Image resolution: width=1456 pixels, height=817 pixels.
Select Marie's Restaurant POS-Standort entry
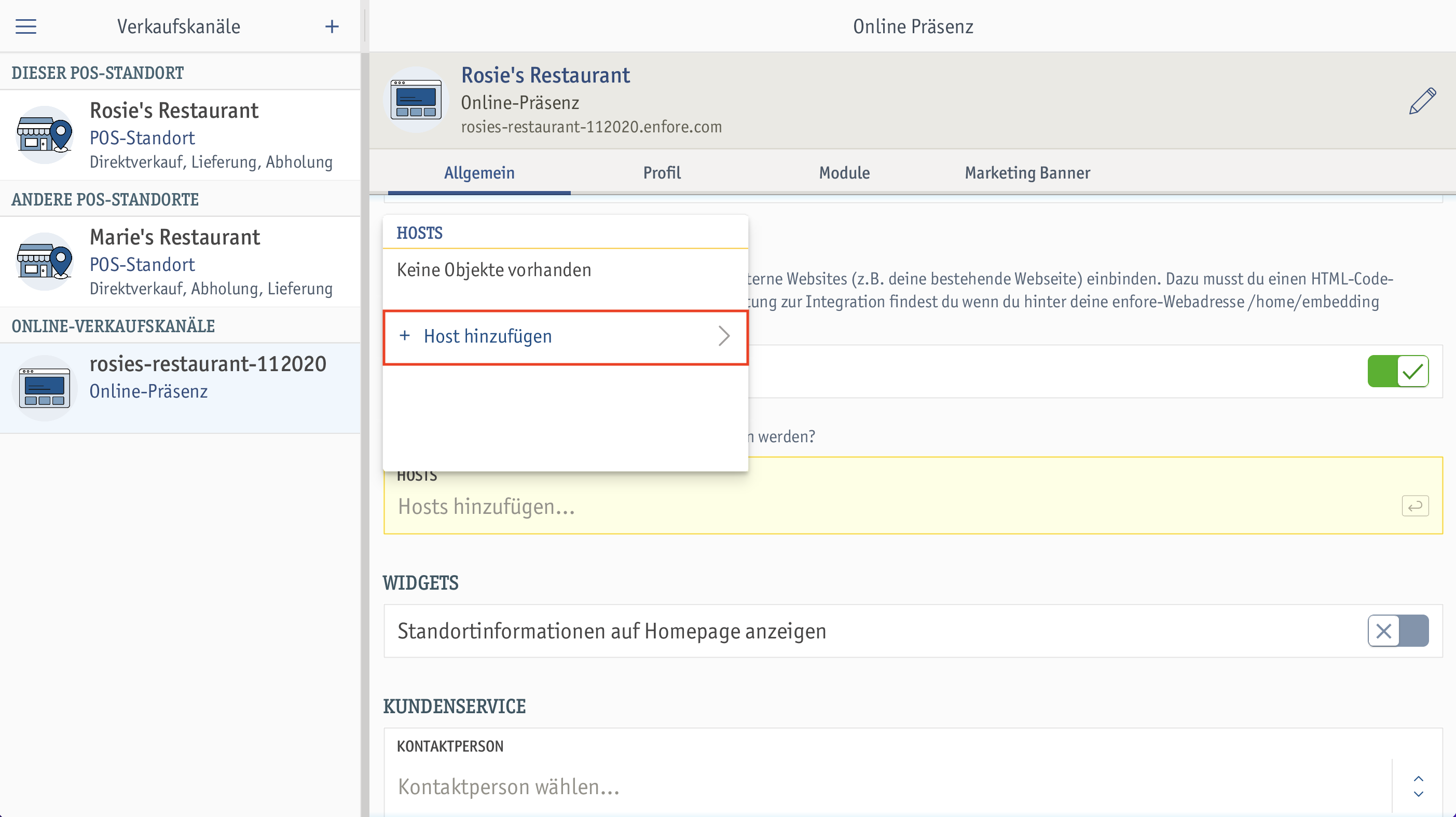(x=180, y=262)
